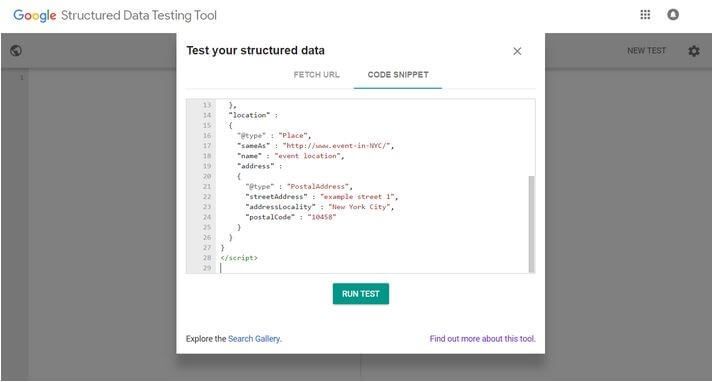712x382 pixels.
Task: Select the CODE SNIPPET tab
Action: click(x=398, y=74)
